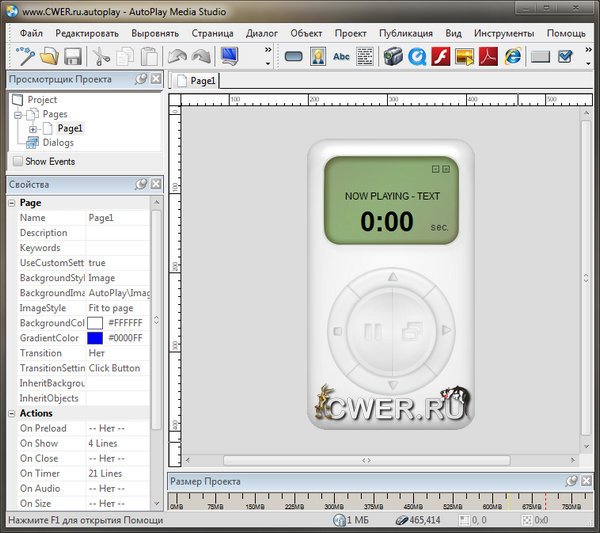Toggle auto-hide pin on Свойства panel

pos(141,185)
